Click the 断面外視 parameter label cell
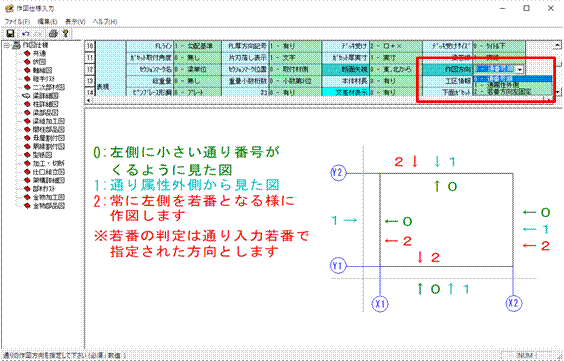Screen dimensions: 564x361 click(346, 69)
